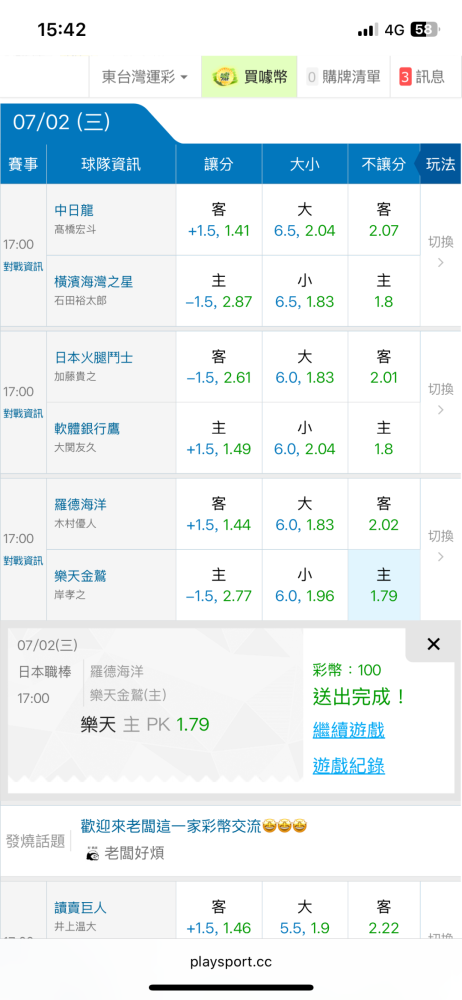Click the 繼續遊戲 link

(348, 730)
